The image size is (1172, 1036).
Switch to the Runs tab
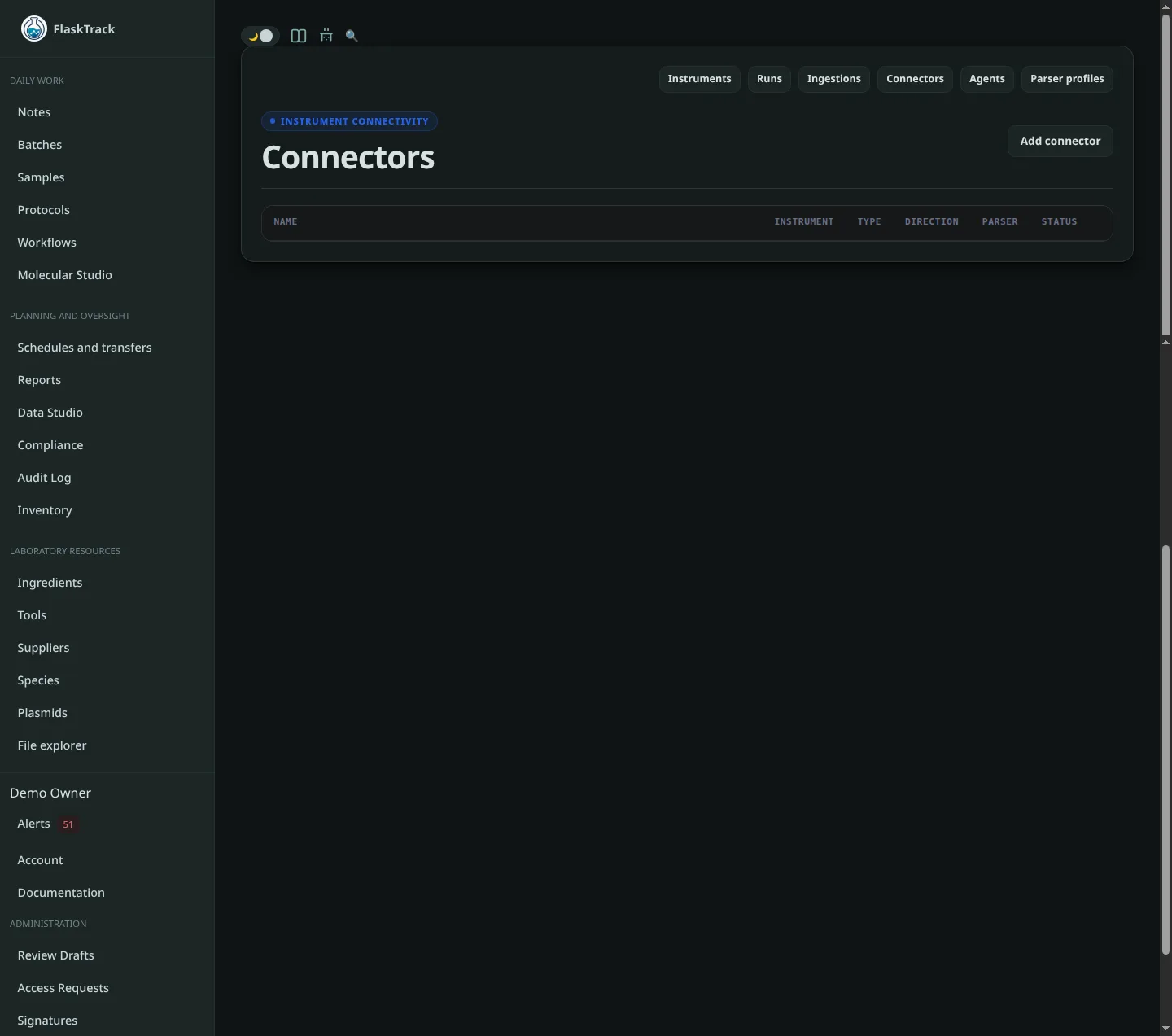pos(769,79)
